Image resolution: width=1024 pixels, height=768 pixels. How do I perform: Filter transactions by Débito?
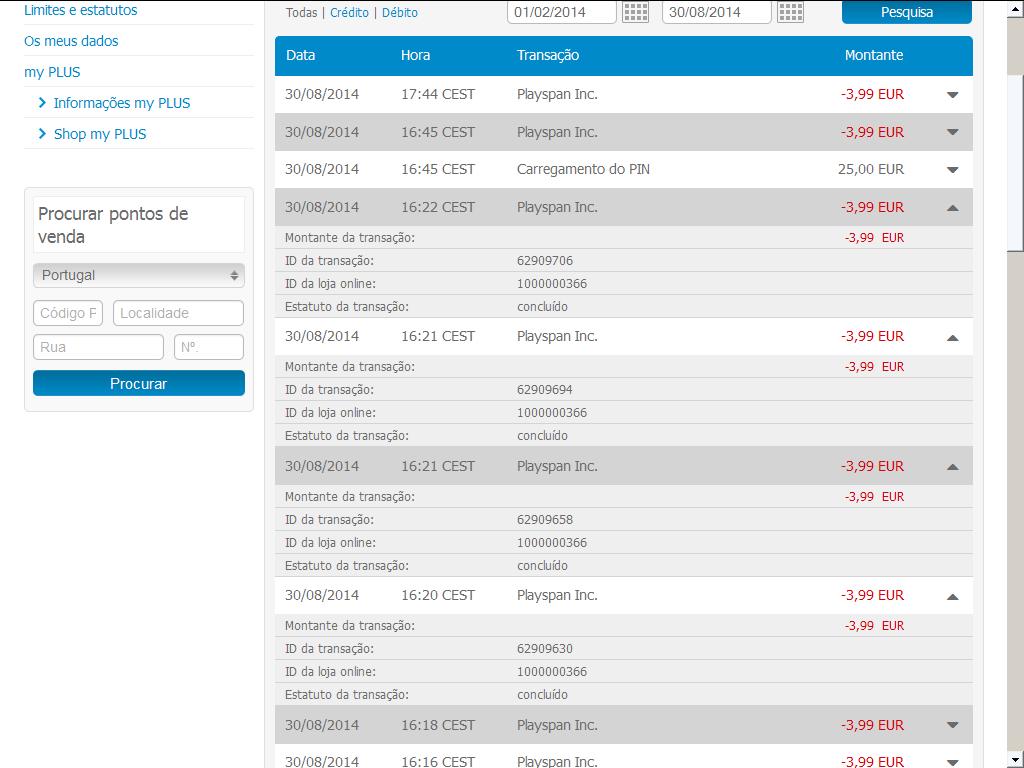pos(400,13)
